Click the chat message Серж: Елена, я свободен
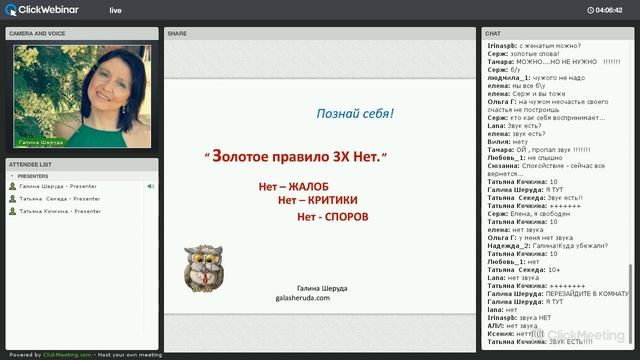Image resolution: width=640 pixels, height=360 pixels. (529, 213)
